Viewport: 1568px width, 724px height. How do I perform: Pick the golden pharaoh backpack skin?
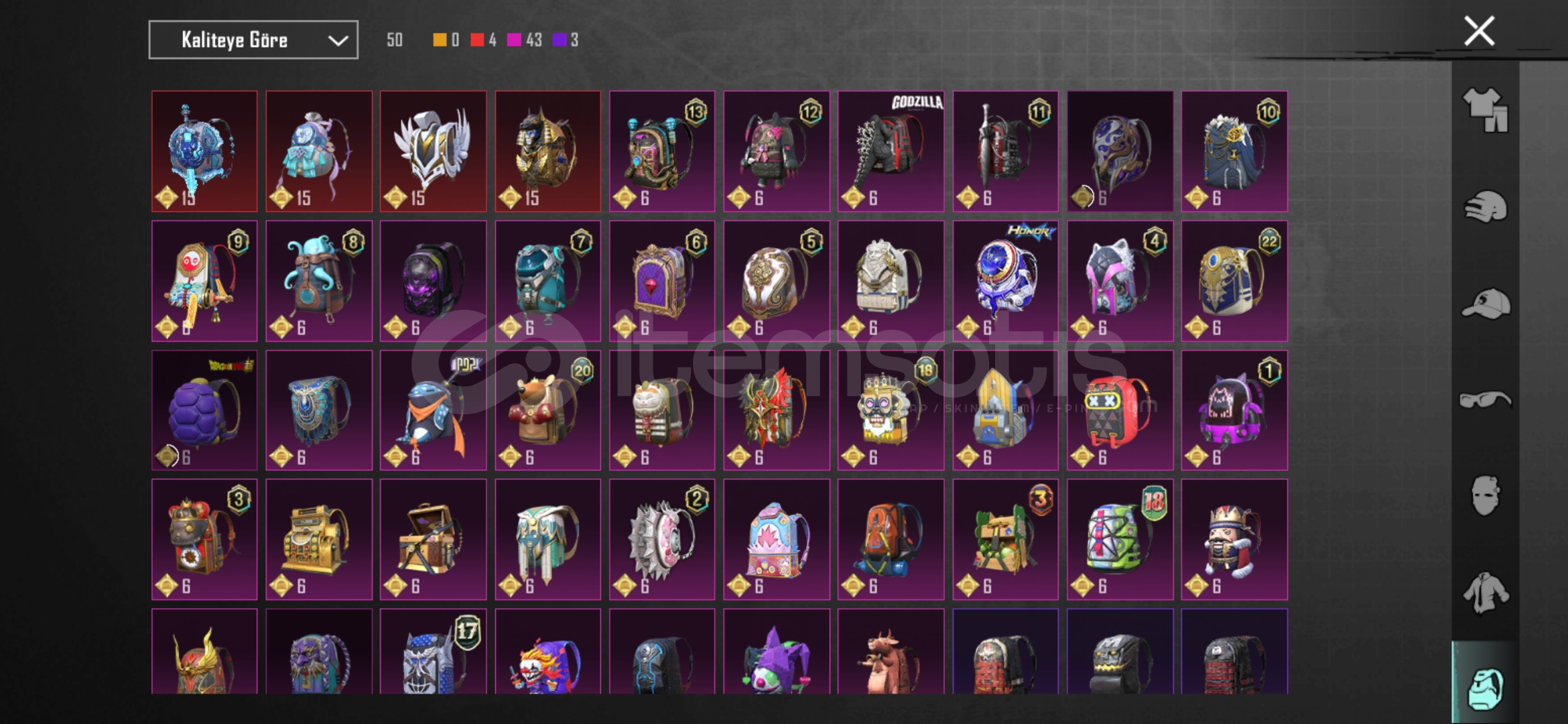tap(547, 152)
